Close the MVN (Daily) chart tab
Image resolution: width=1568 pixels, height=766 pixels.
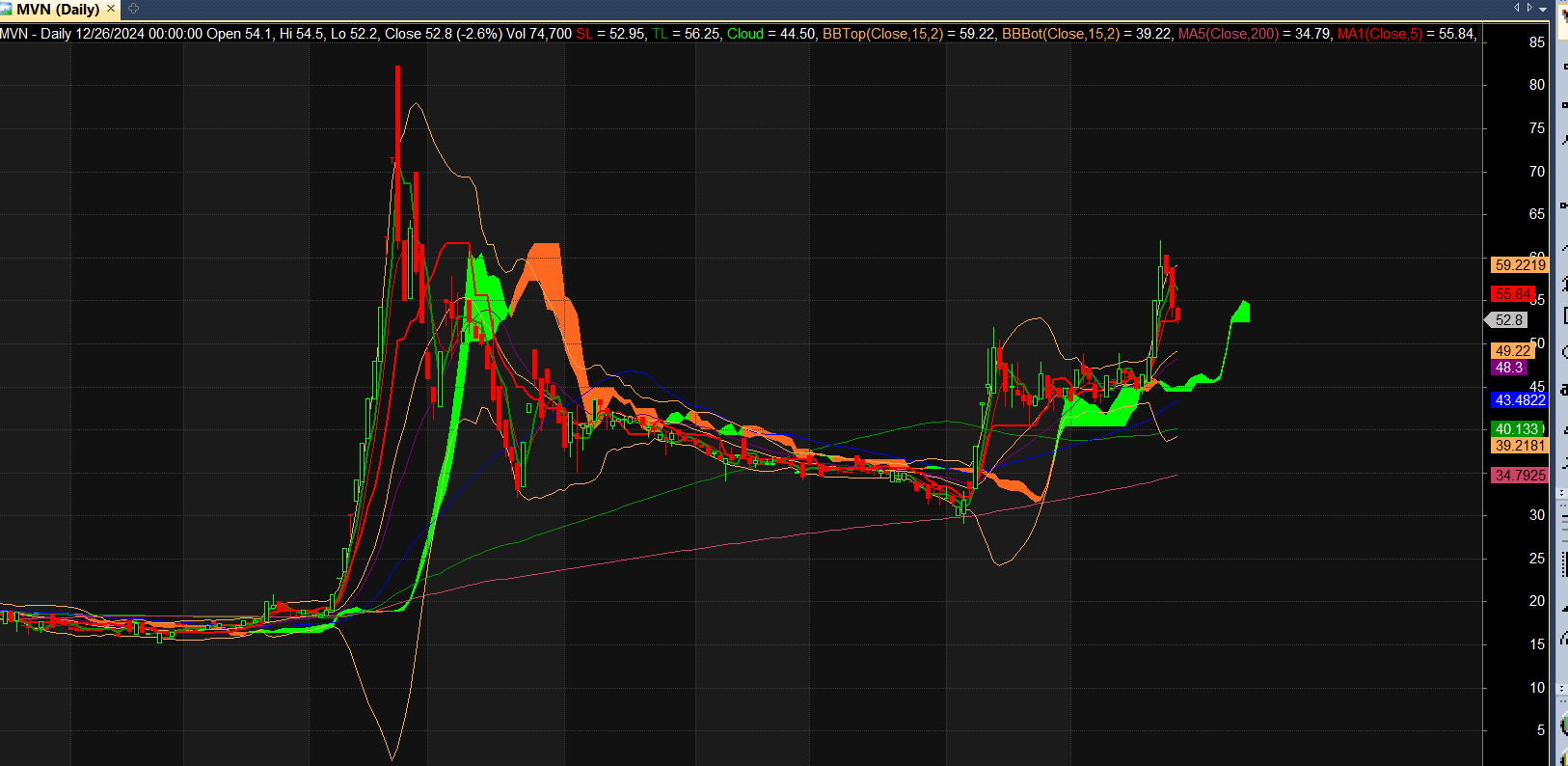coord(110,9)
